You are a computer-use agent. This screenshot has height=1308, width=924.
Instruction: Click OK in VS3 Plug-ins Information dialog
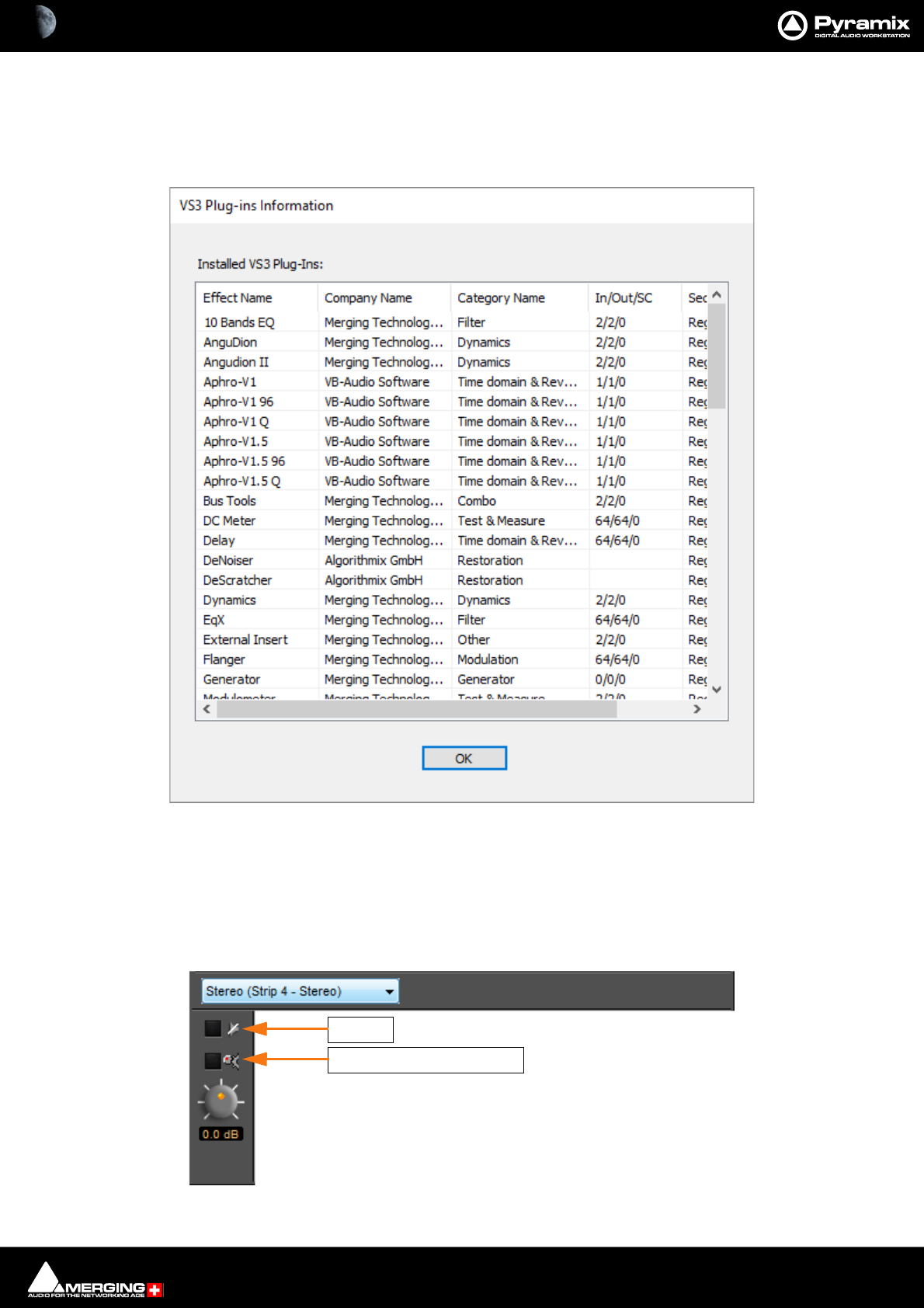click(x=464, y=758)
